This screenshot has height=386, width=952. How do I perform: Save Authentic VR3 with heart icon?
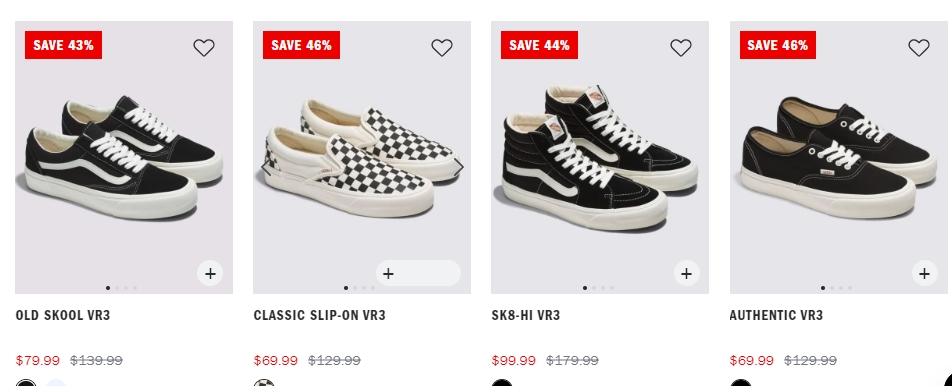pyautogui.click(x=919, y=47)
